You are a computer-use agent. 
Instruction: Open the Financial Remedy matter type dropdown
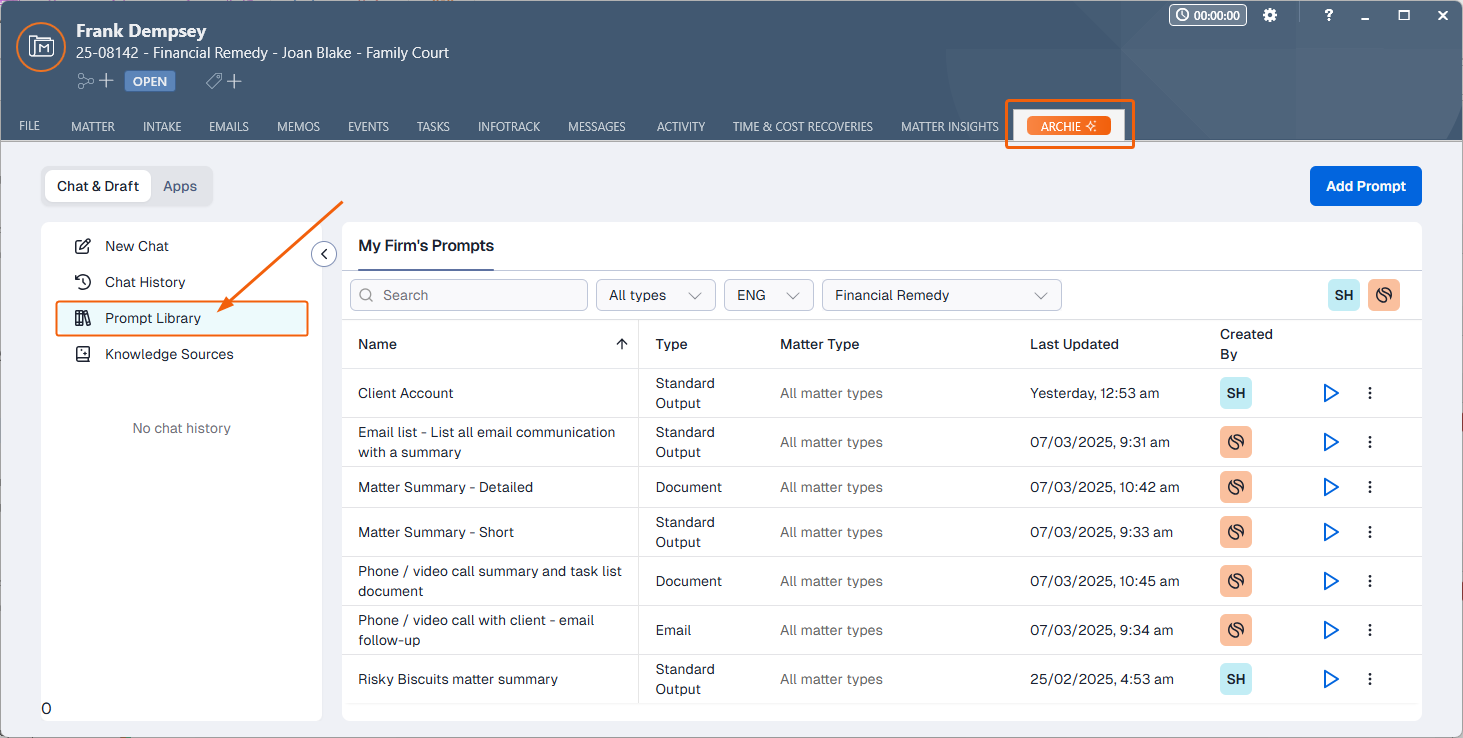pyautogui.click(x=940, y=295)
